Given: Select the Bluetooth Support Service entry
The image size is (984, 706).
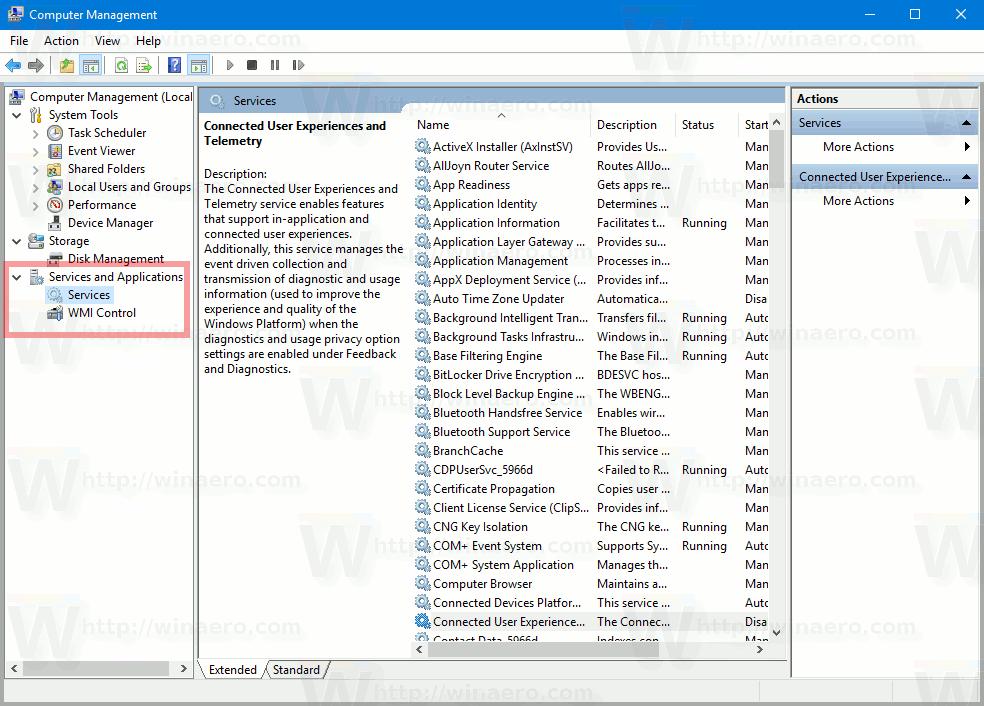Looking at the screenshot, I should (500, 431).
